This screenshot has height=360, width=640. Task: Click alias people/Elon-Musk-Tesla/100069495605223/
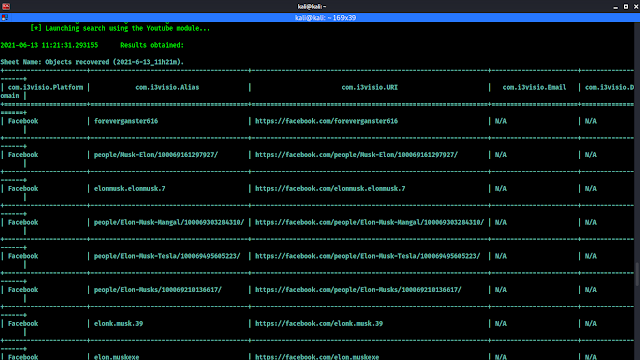167,256
